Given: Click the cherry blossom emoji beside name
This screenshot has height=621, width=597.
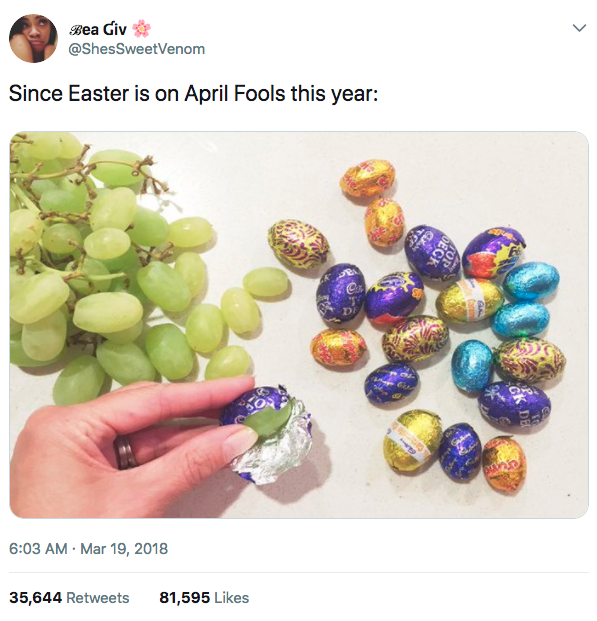Looking at the screenshot, I should (x=141, y=29).
